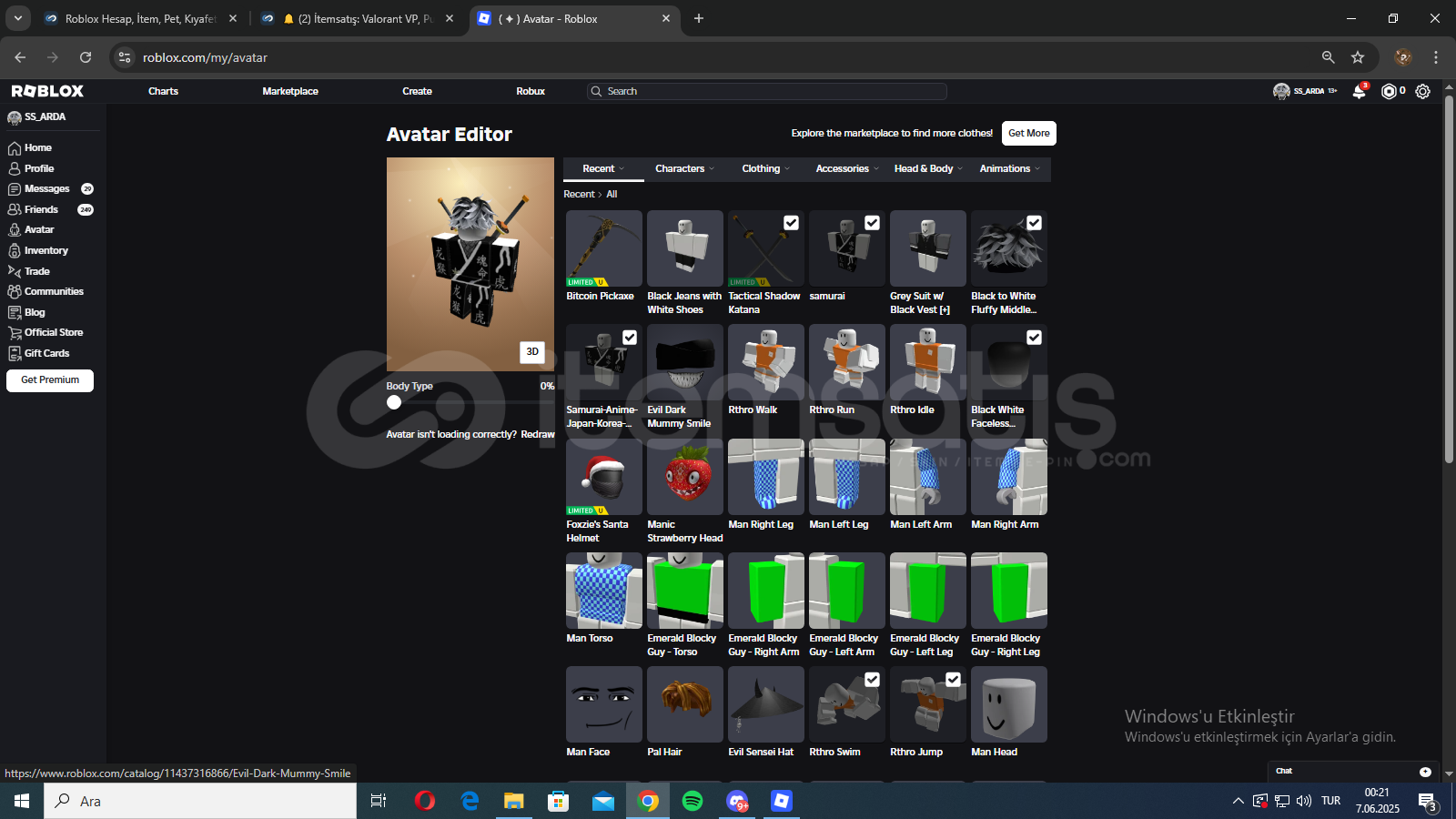Expand the Clothing dropdown
This screenshot has width=1456, height=819.
coord(765,169)
